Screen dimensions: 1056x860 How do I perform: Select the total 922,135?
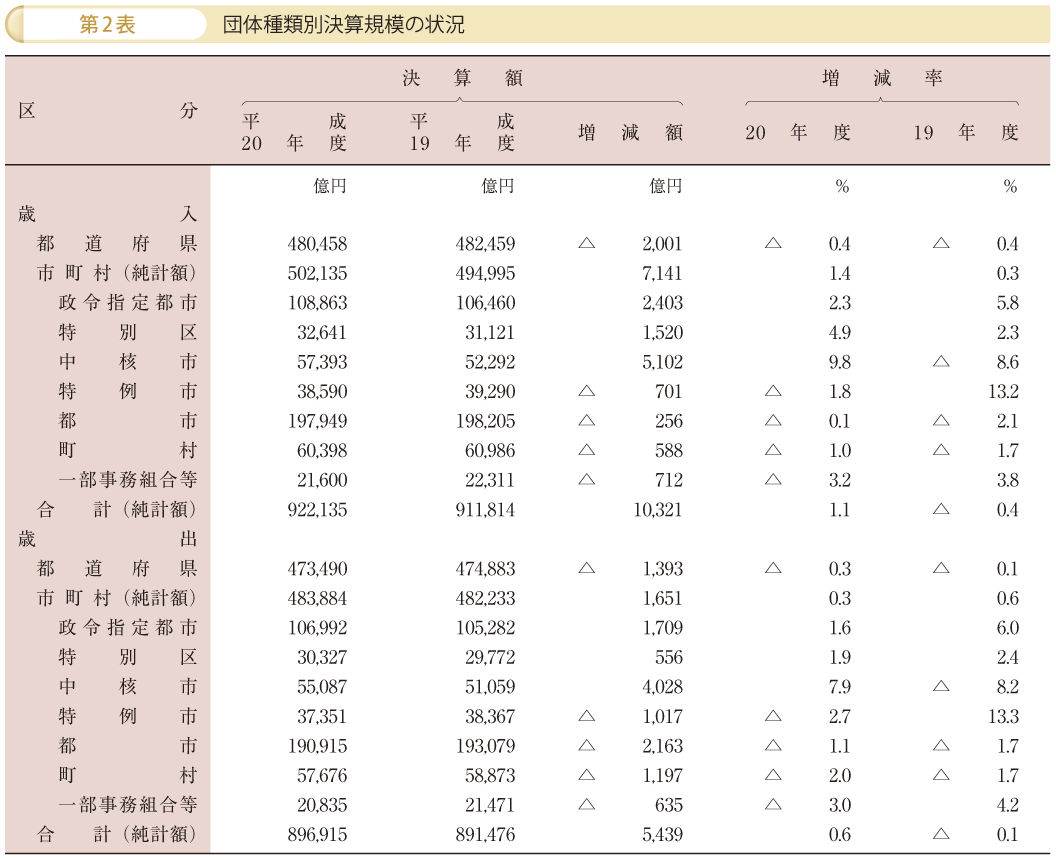click(317, 510)
